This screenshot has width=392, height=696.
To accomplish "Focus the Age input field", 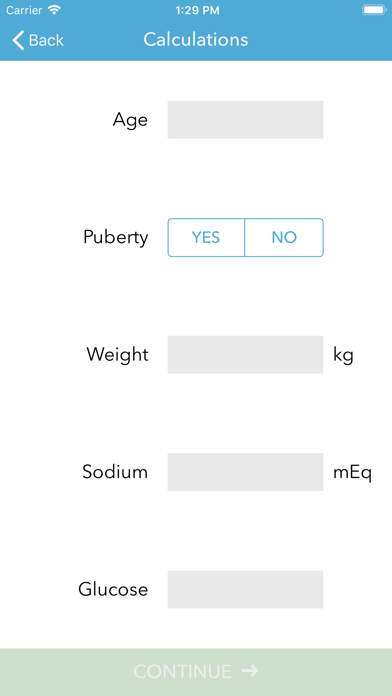I will point(245,120).
